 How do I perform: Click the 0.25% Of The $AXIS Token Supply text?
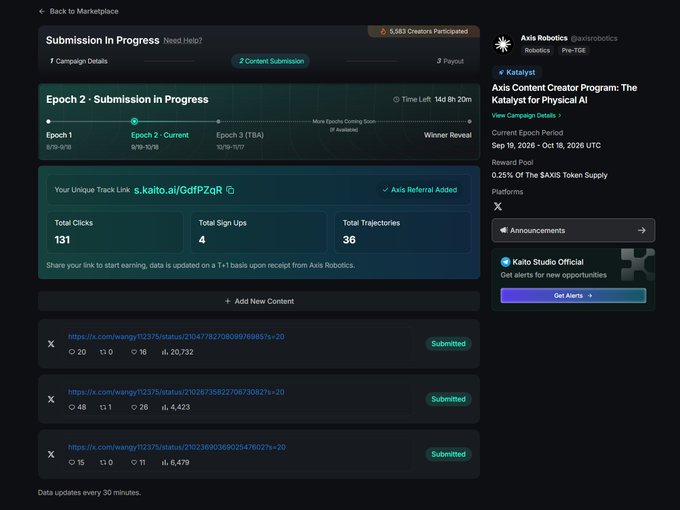[549, 175]
